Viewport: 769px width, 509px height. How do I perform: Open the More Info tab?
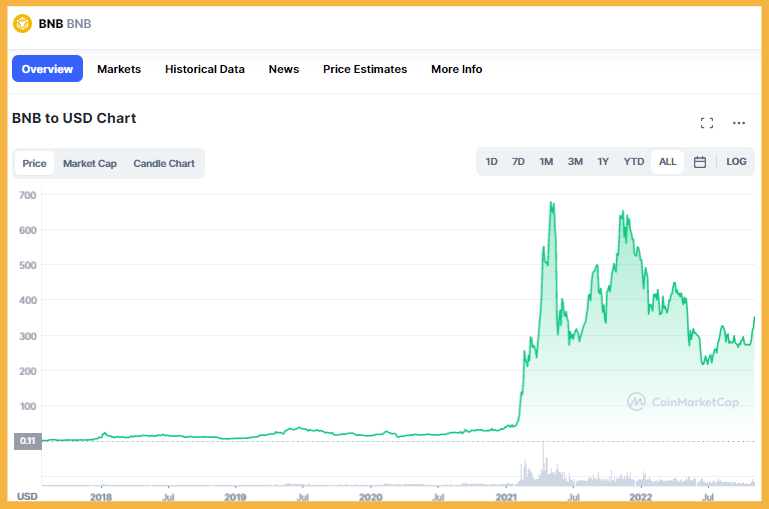click(x=457, y=69)
